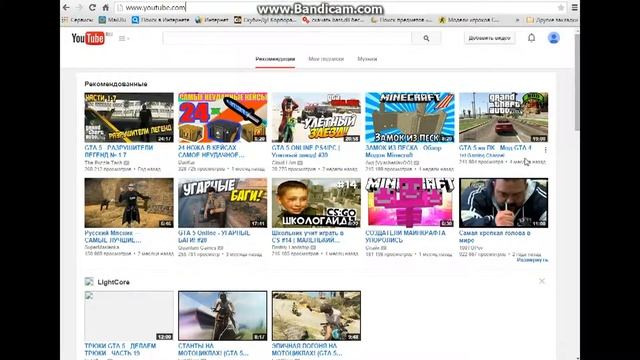Dismiss the LightCore section with the X
Screen dimensions: 640x360
(x=542, y=281)
